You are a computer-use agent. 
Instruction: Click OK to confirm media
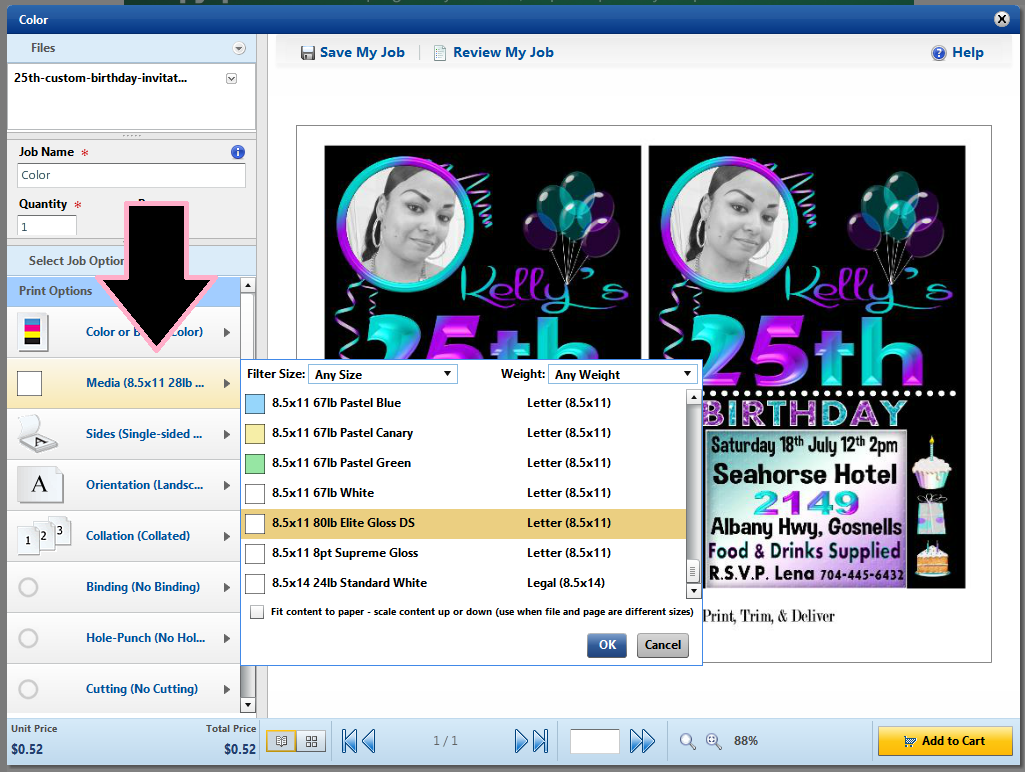[x=607, y=645]
